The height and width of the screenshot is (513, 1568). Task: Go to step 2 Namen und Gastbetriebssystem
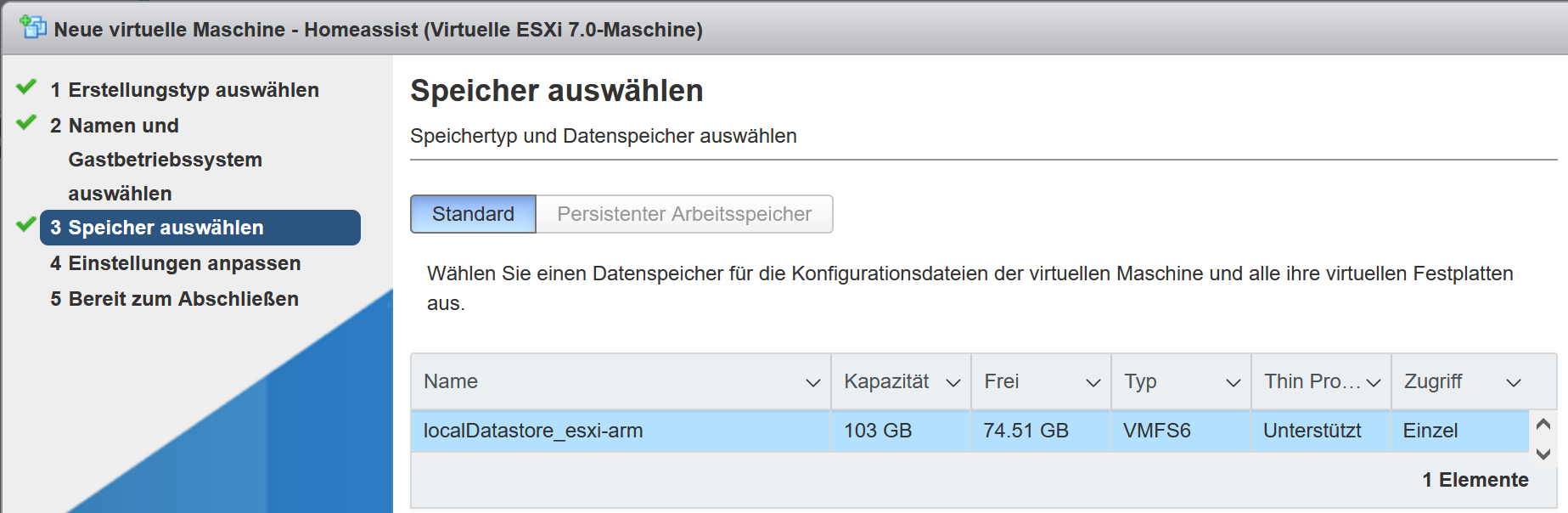155,160
